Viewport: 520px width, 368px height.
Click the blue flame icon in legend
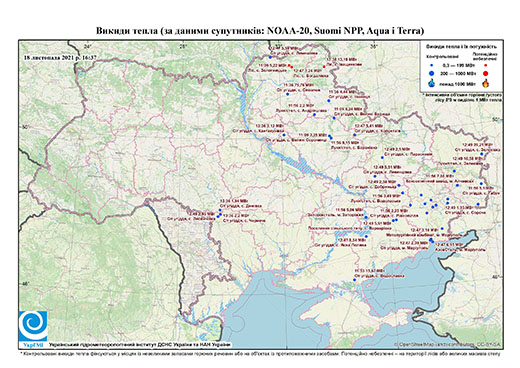(x=432, y=83)
